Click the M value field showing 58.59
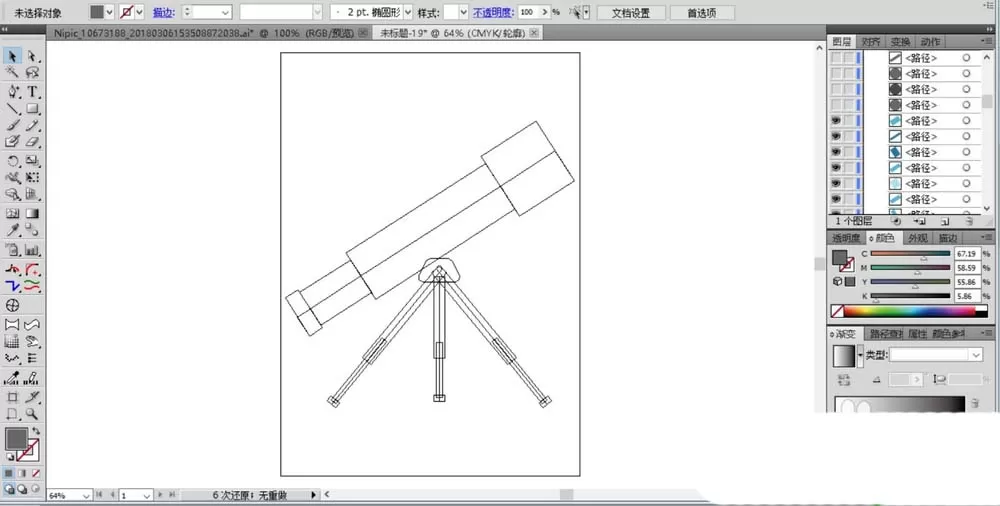The height and width of the screenshot is (506, 1000). 967,268
